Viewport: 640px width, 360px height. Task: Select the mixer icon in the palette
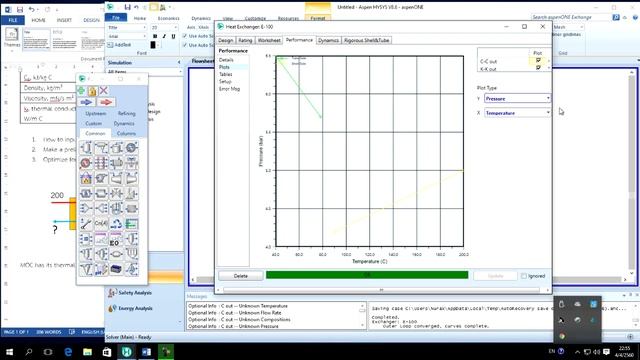point(86,209)
